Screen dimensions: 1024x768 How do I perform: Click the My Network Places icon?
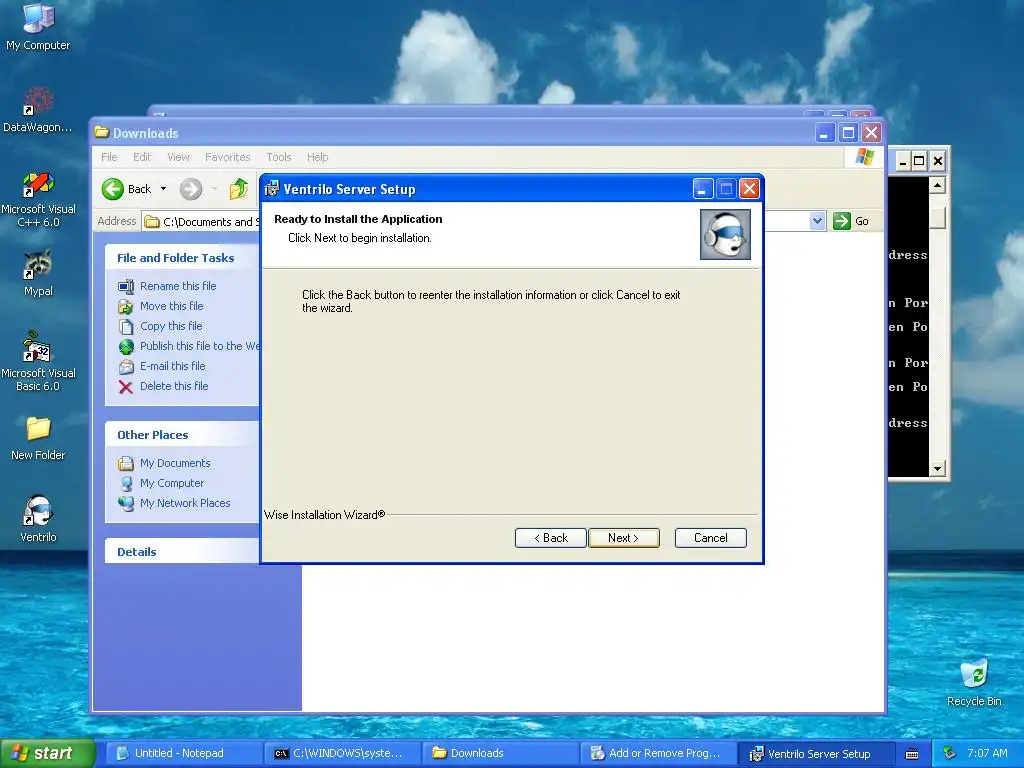(126, 504)
